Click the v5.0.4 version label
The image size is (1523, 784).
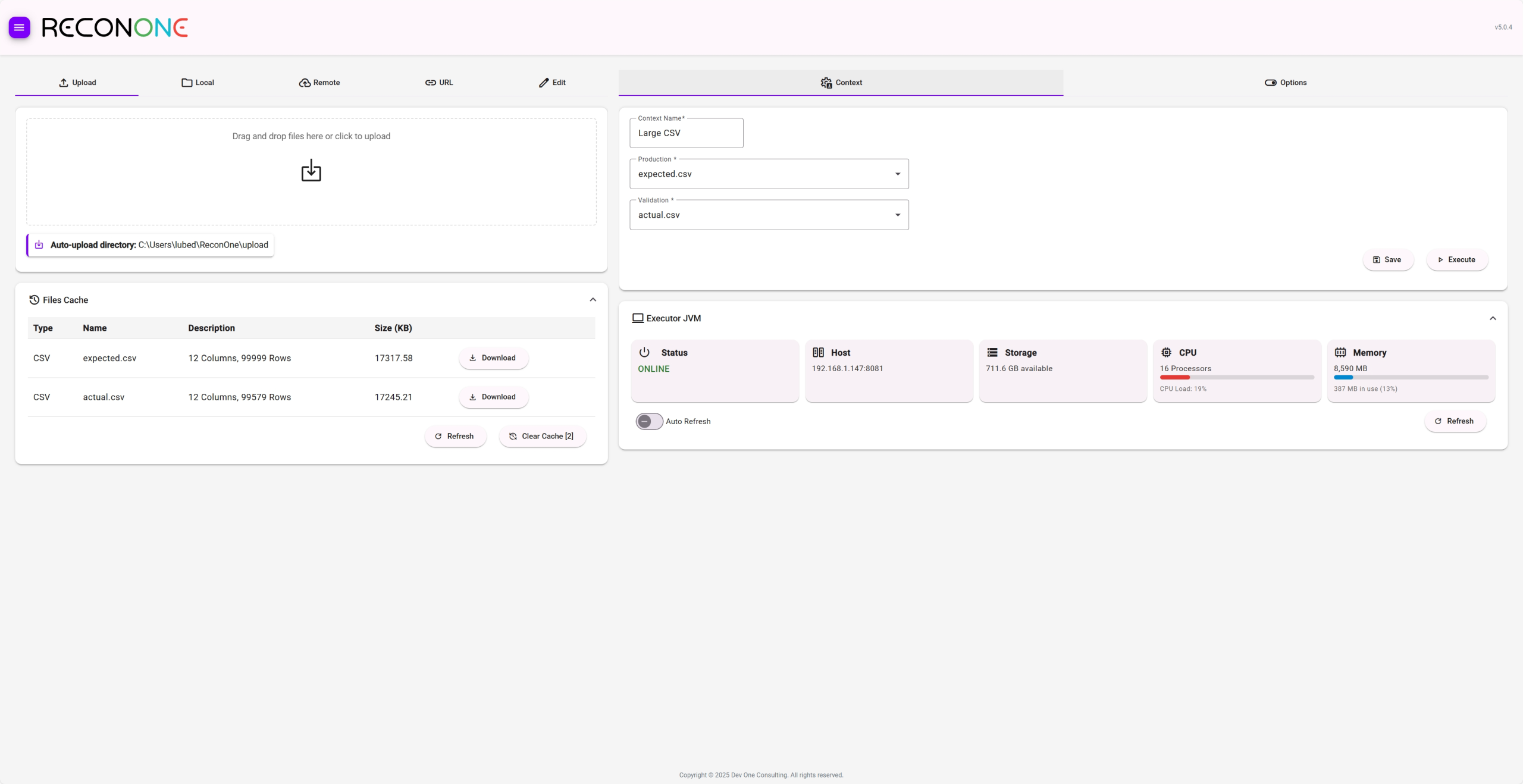coord(1503,27)
